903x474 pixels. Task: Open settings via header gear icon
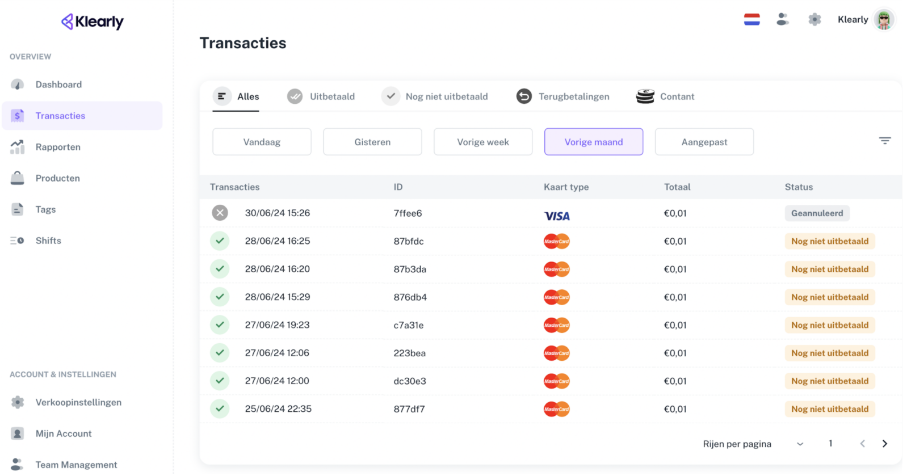click(x=815, y=20)
